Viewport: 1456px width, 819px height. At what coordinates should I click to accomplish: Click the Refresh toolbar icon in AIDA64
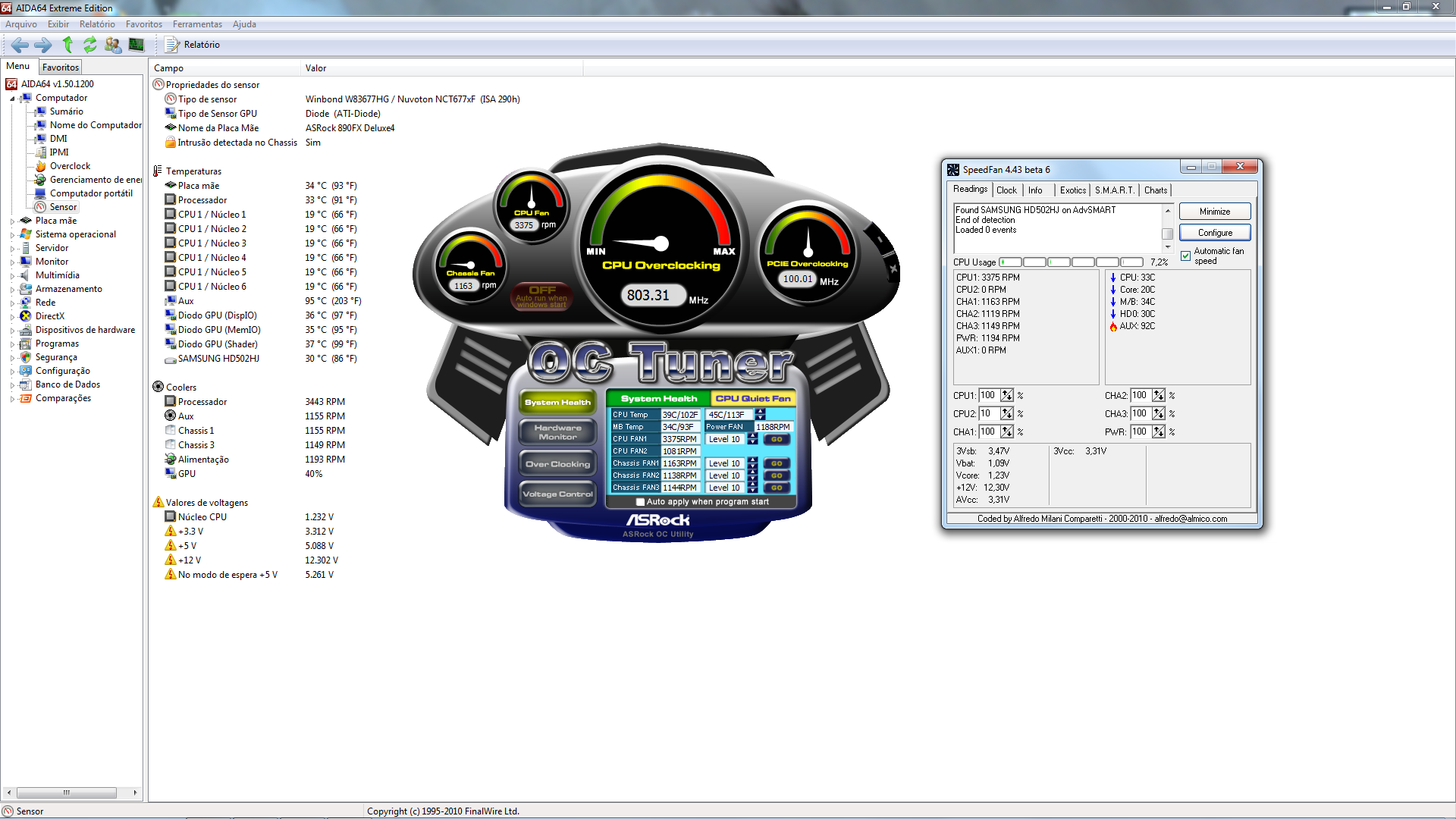[x=90, y=45]
